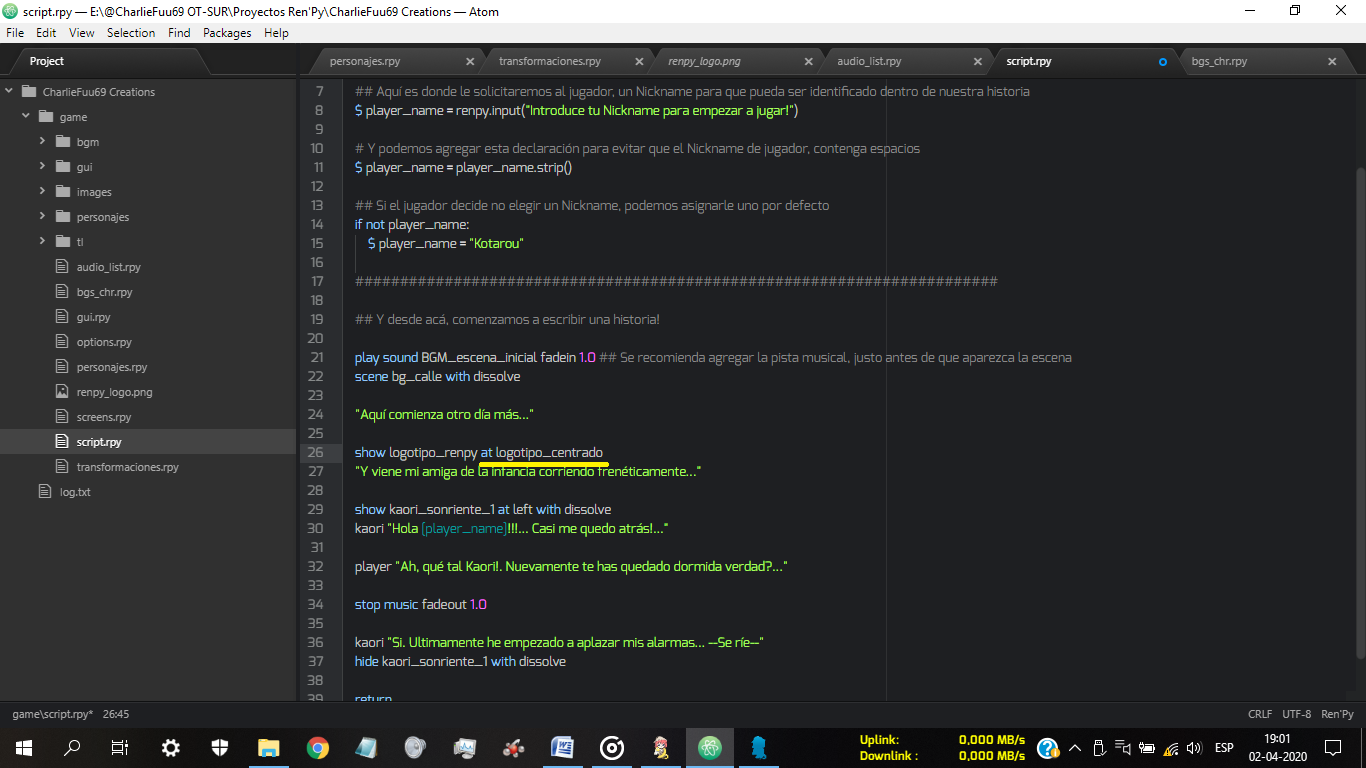Show hidden system tray icons
Screen dimensions: 1366x768
(x=1075, y=748)
